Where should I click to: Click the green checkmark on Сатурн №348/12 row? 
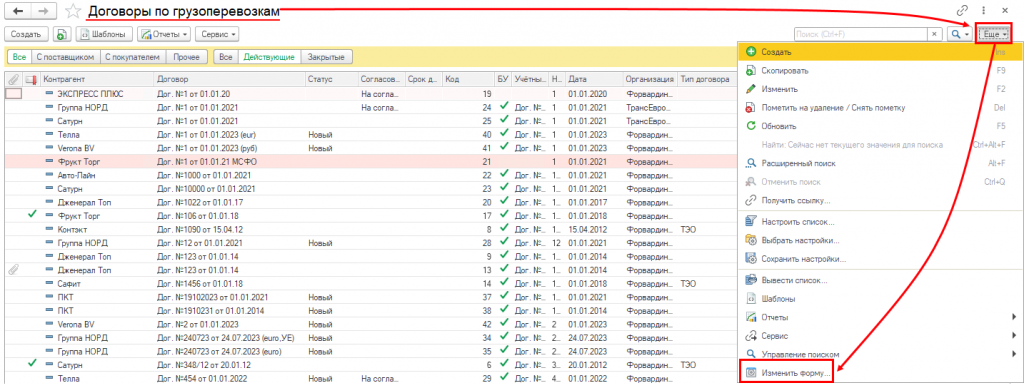32,363
